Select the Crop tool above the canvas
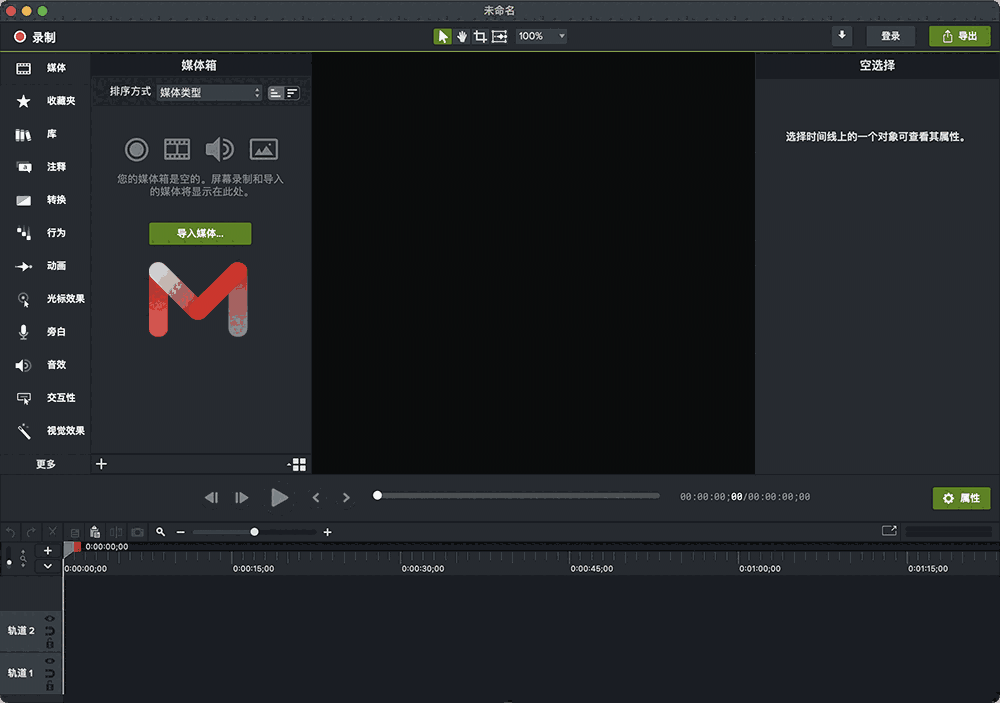Screen dimensions: 1000x703 (480, 35)
